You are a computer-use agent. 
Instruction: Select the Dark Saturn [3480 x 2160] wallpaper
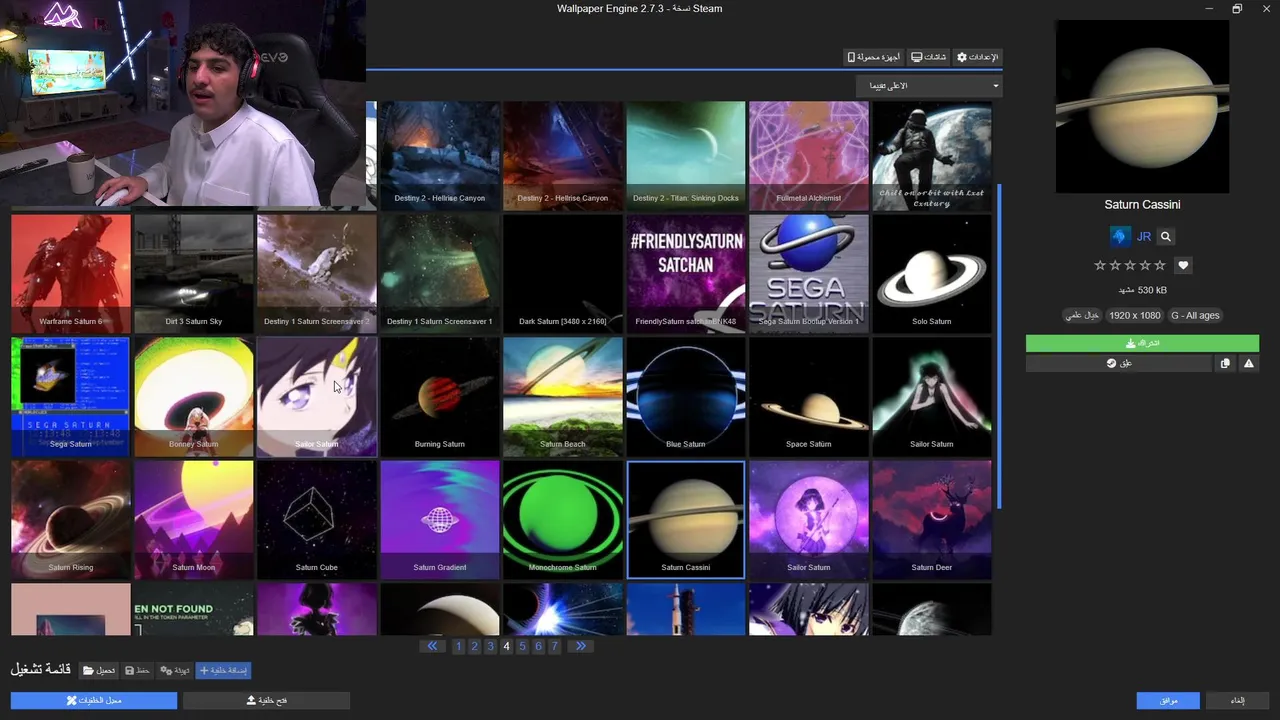[562, 273]
